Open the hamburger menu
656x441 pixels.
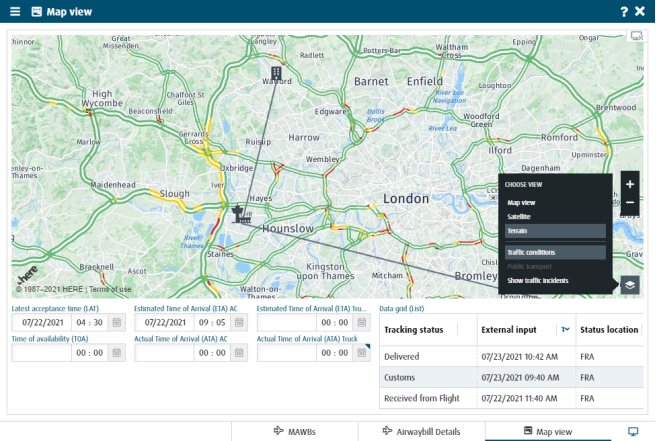(x=15, y=11)
